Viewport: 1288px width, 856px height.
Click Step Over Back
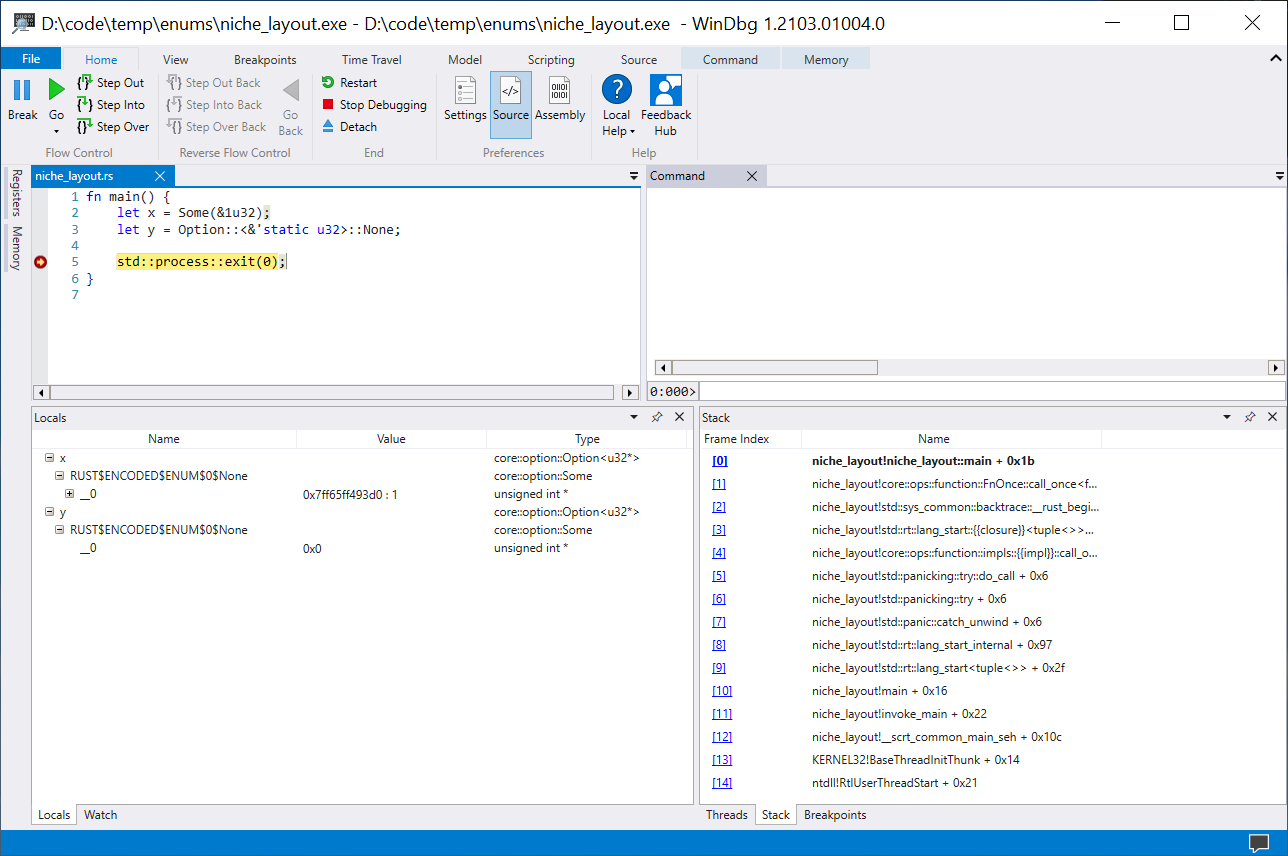coord(216,127)
